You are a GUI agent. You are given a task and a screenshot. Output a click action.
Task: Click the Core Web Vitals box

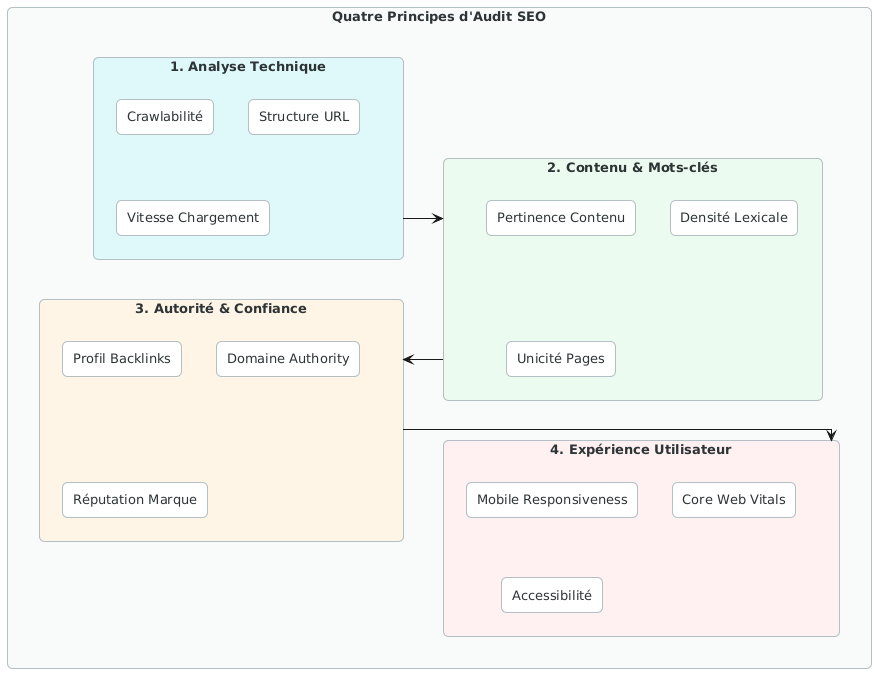point(733,500)
